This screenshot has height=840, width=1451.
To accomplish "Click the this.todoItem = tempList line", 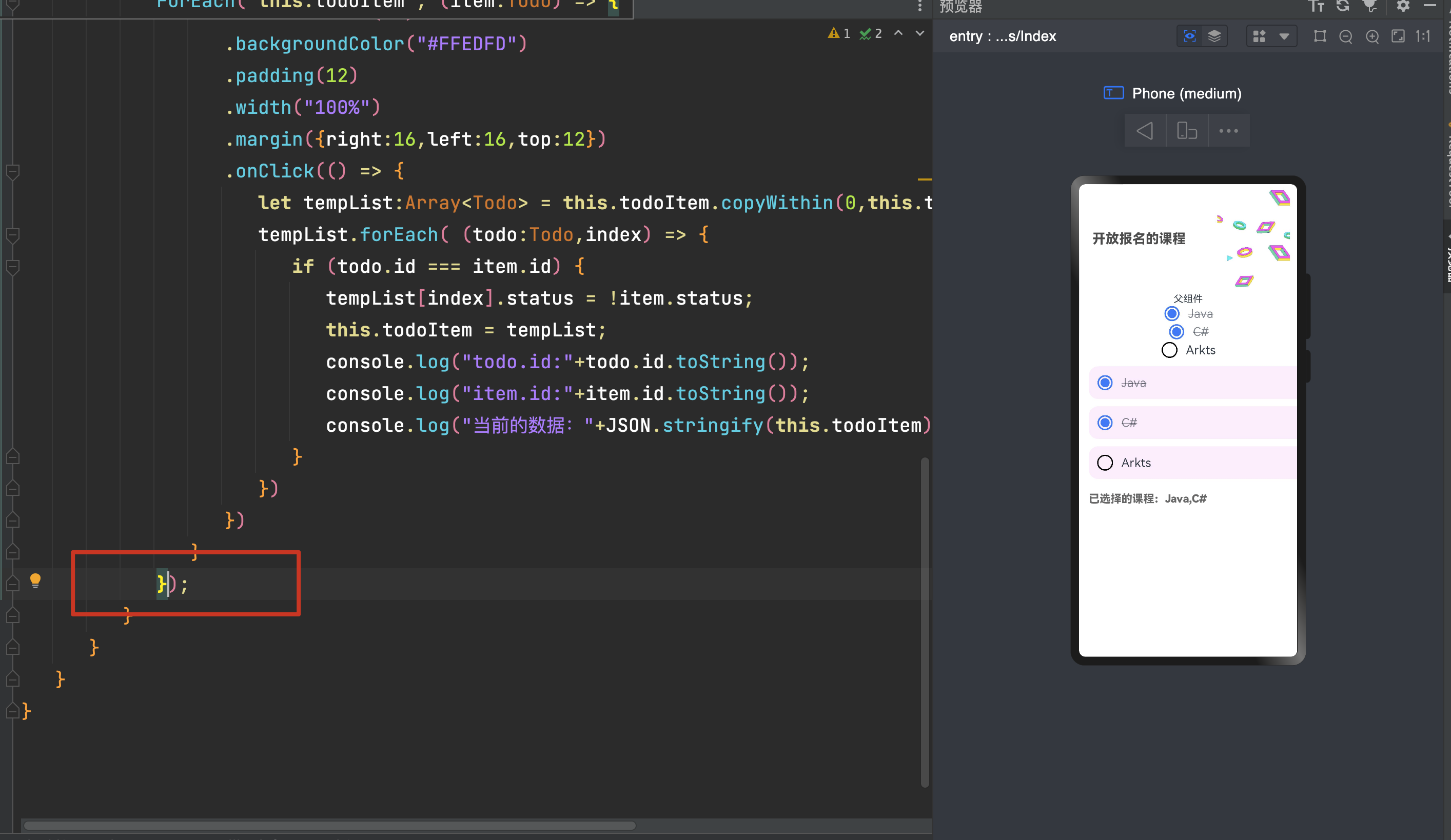I will coord(466,330).
